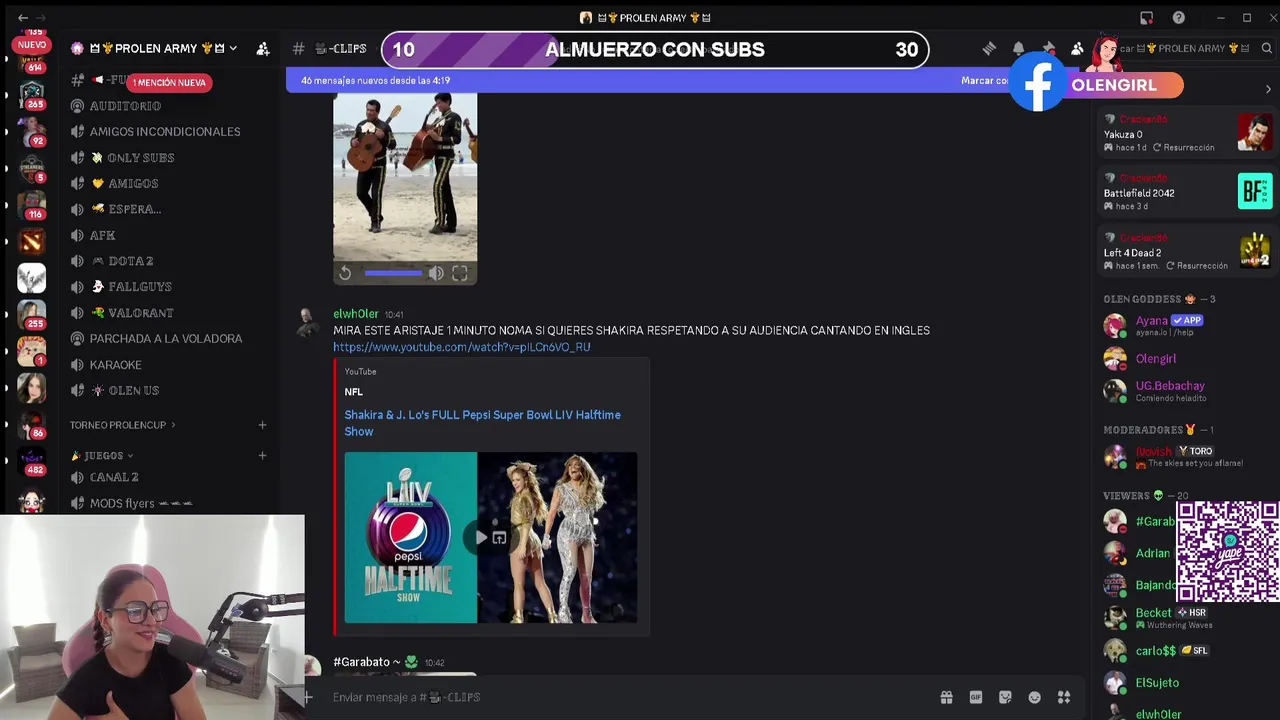Type in the Enviar mensaje input field
Image resolution: width=1280 pixels, height=720 pixels.
click(x=630, y=697)
